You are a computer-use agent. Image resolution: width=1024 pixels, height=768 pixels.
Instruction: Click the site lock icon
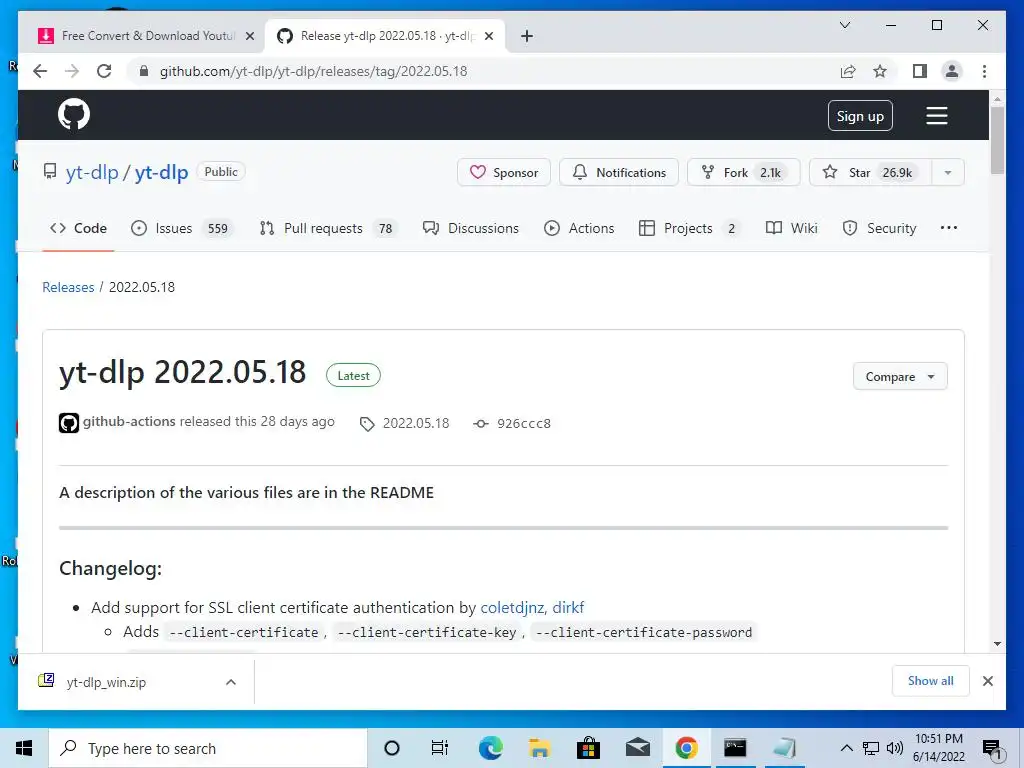pos(144,71)
